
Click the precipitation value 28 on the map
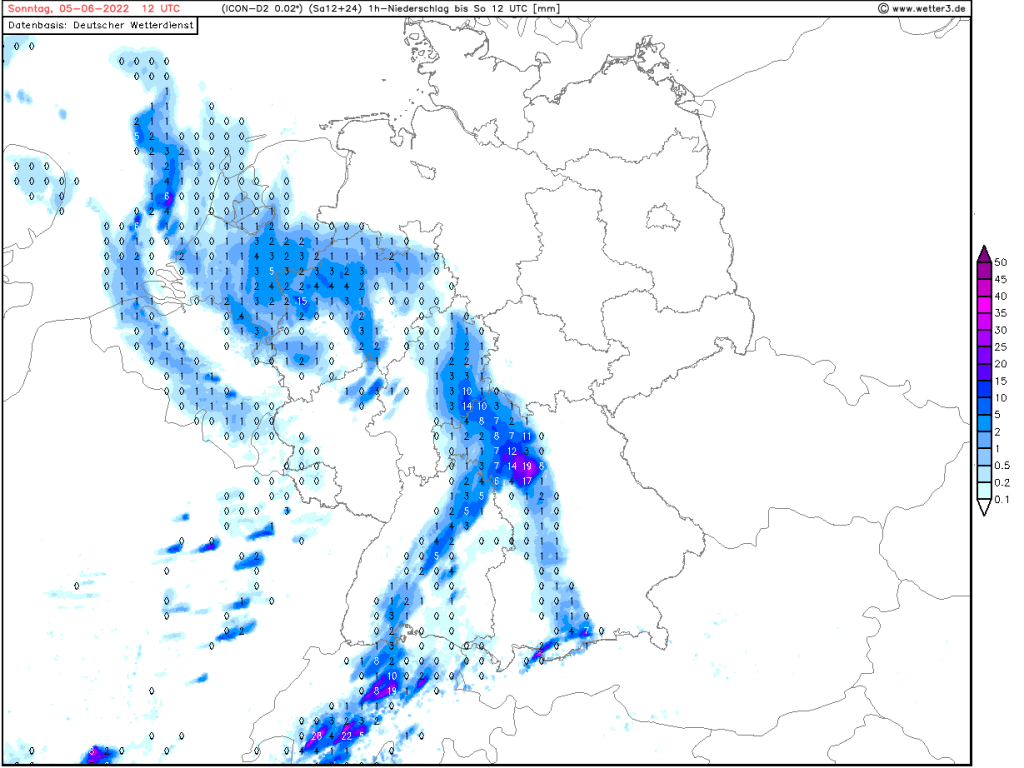pos(317,736)
